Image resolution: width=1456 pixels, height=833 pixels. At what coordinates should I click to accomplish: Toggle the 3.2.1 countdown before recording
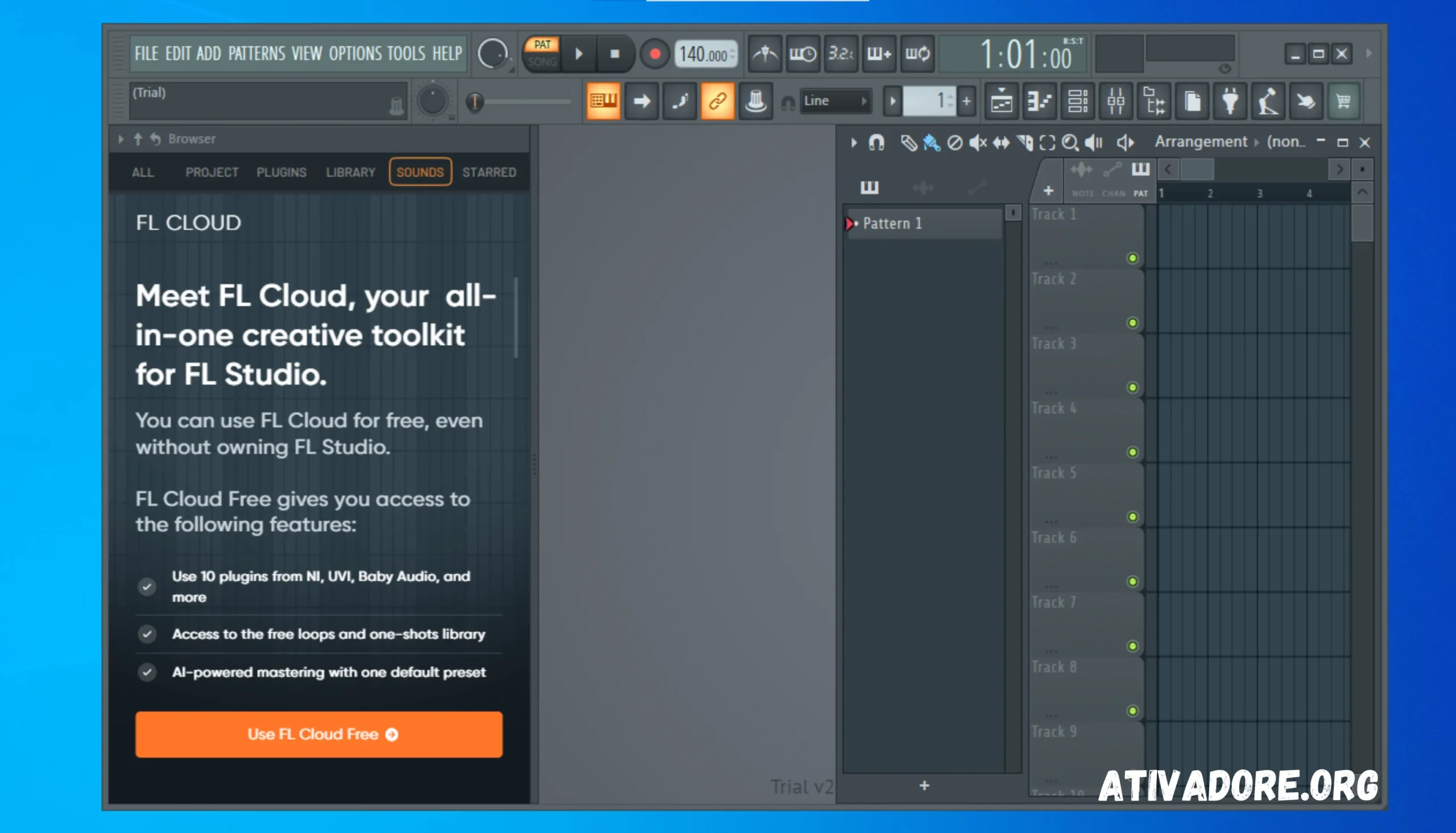tap(841, 55)
